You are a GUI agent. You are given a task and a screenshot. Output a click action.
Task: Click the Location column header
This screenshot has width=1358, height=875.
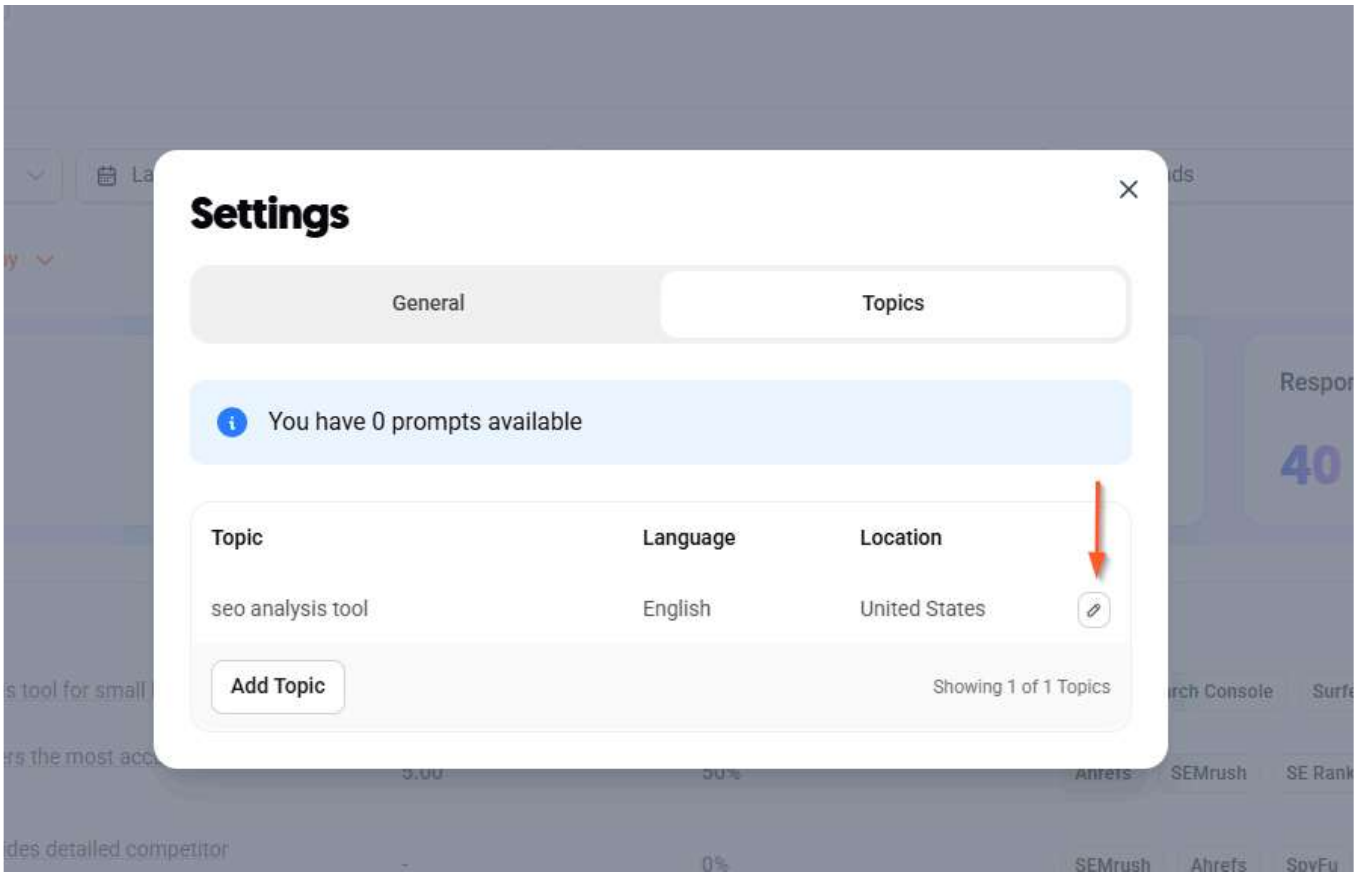coord(901,537)
